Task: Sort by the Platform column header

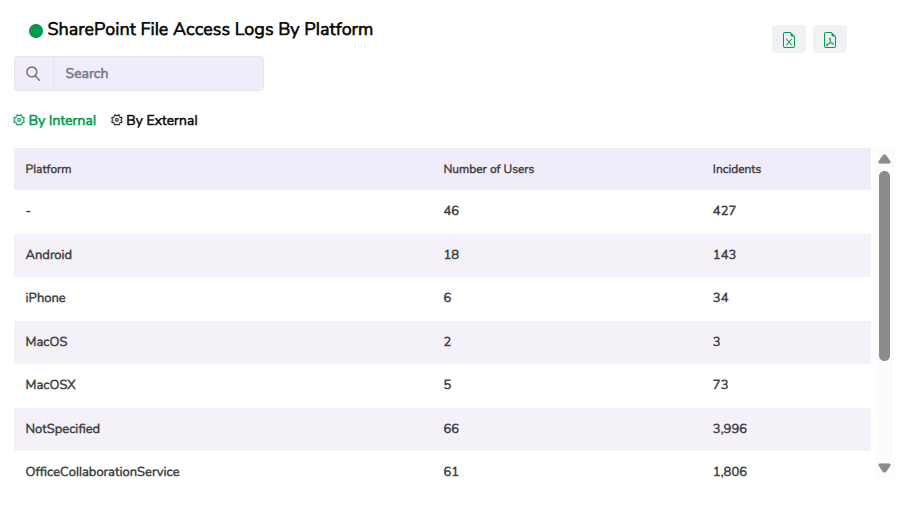Action: tap(48, 170)
